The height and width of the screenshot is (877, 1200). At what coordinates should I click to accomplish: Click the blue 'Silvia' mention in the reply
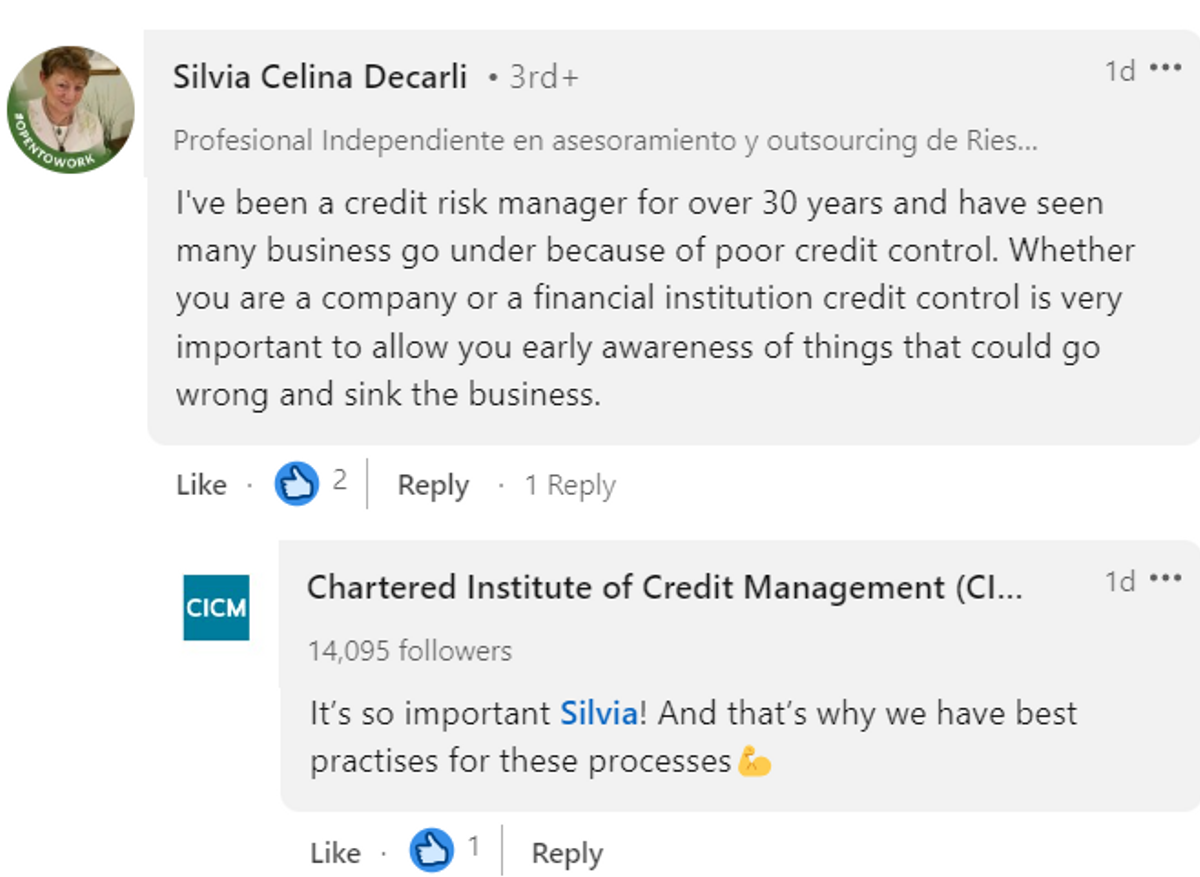pyautogui.click(x=598, y=714)
